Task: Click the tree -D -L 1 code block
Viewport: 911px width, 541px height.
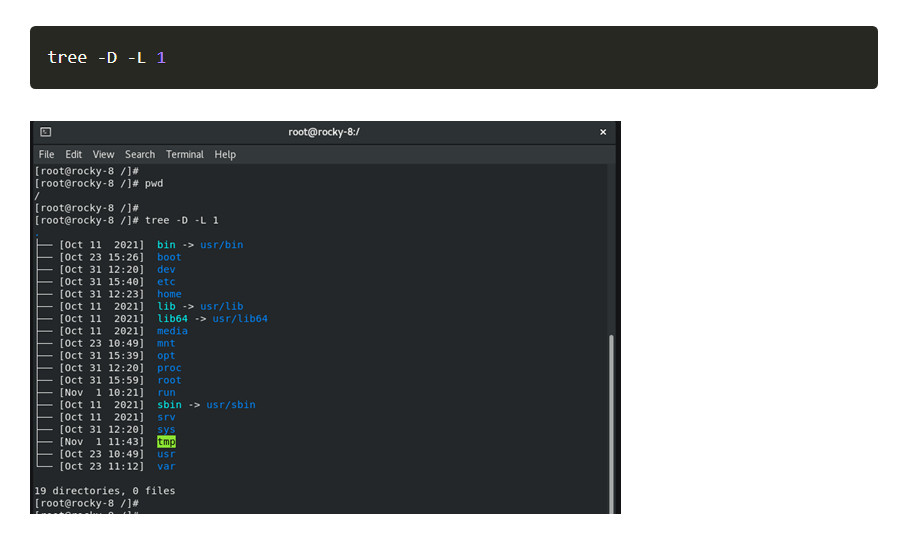Action: 454,58
